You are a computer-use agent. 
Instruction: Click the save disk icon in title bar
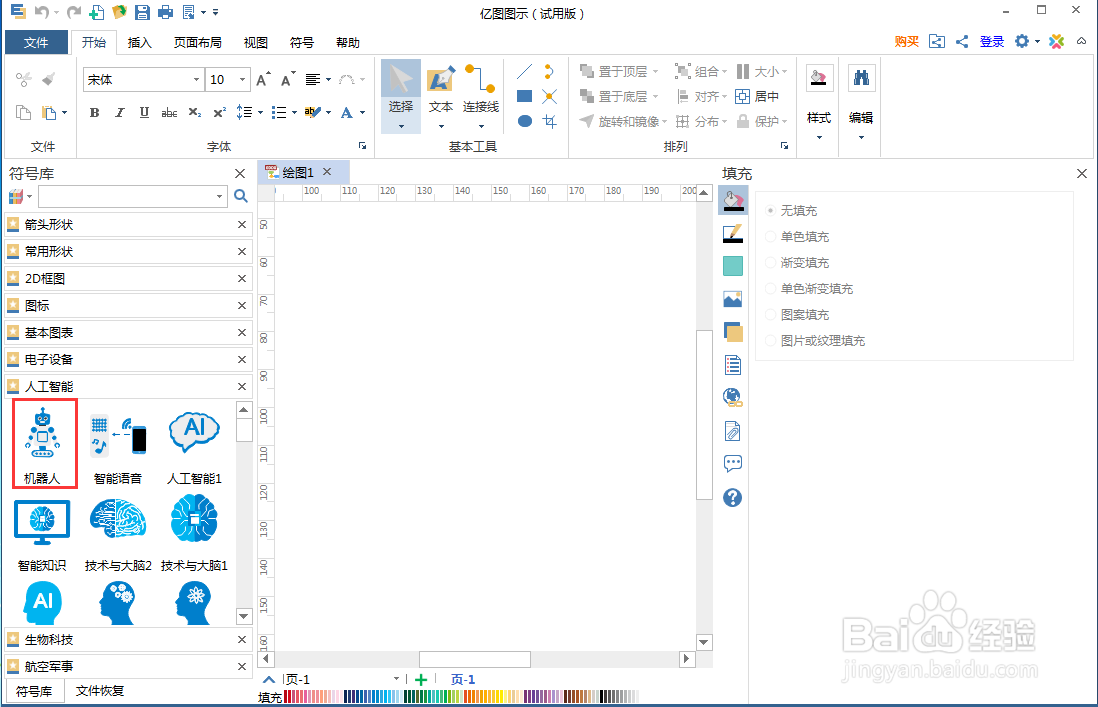[142, 12]
